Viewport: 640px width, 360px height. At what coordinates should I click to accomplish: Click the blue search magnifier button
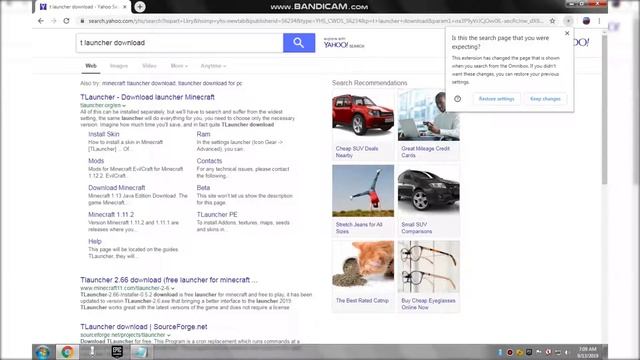pos(299,43)
